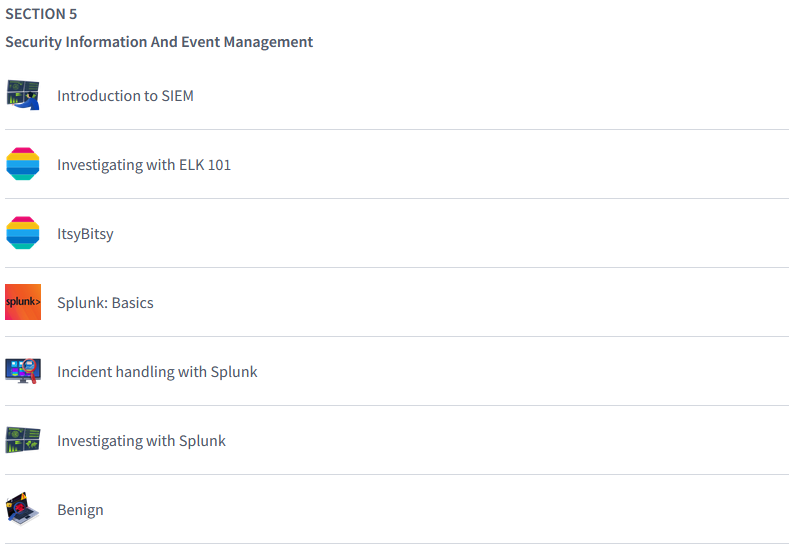Click the Investigating with Splunk dashboard icon
The width and height of the screenshot is (803, 560).
coord(23,440)
